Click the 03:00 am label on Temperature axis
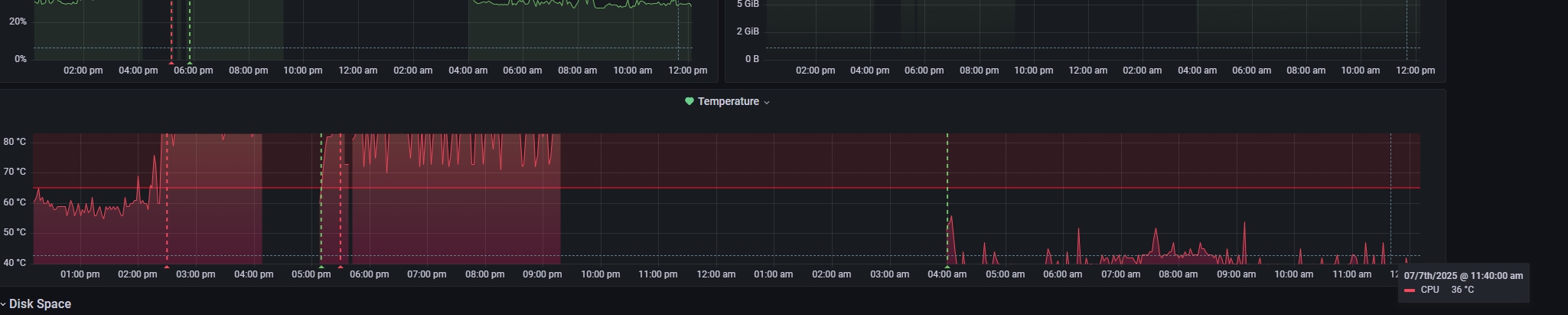The height and width of the screenshot is (315, 1568). (889, 274)
